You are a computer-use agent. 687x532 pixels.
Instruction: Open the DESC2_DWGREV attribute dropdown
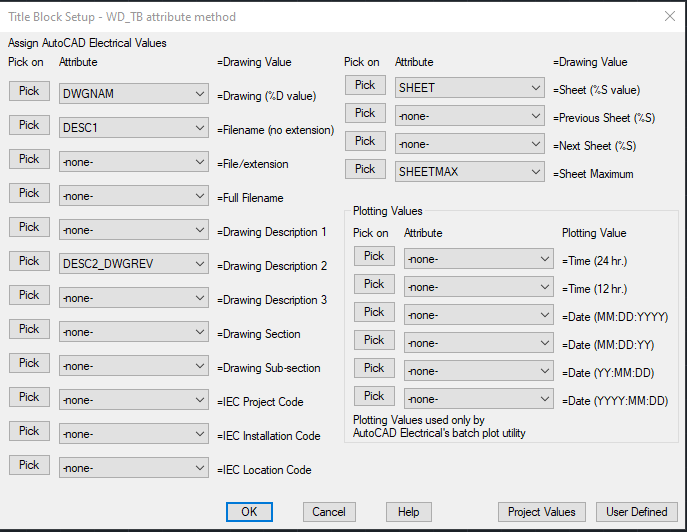coord(134,264)
